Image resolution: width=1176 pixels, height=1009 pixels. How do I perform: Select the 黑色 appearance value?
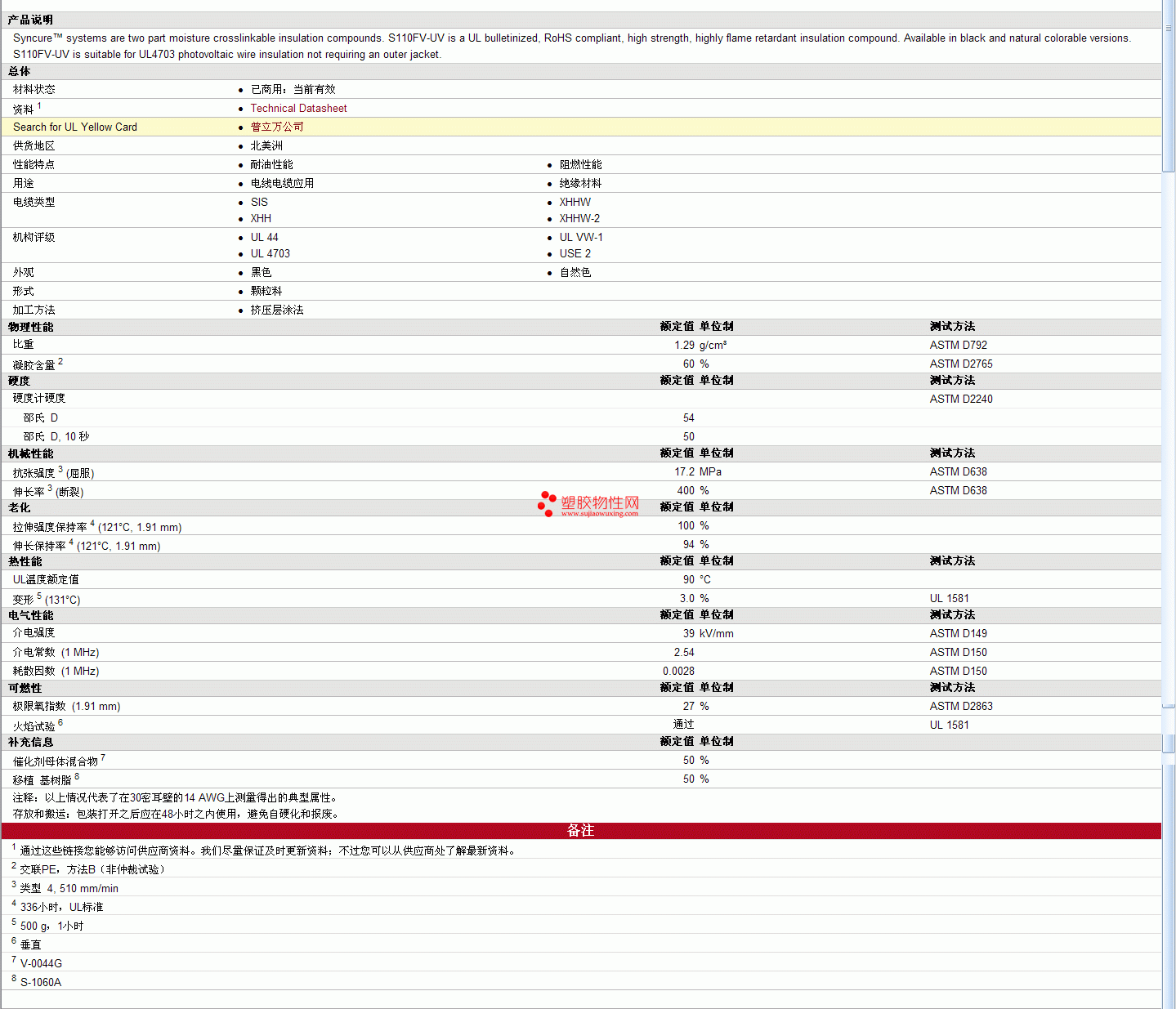pos(261,272)
